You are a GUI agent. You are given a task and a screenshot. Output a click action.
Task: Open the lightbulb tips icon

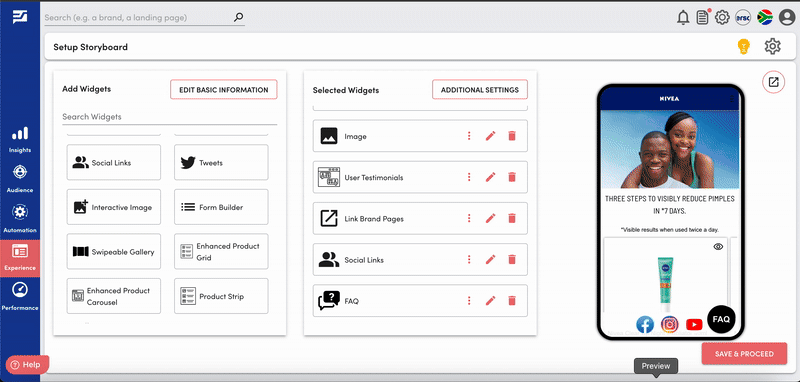click(x=744, y=46)
